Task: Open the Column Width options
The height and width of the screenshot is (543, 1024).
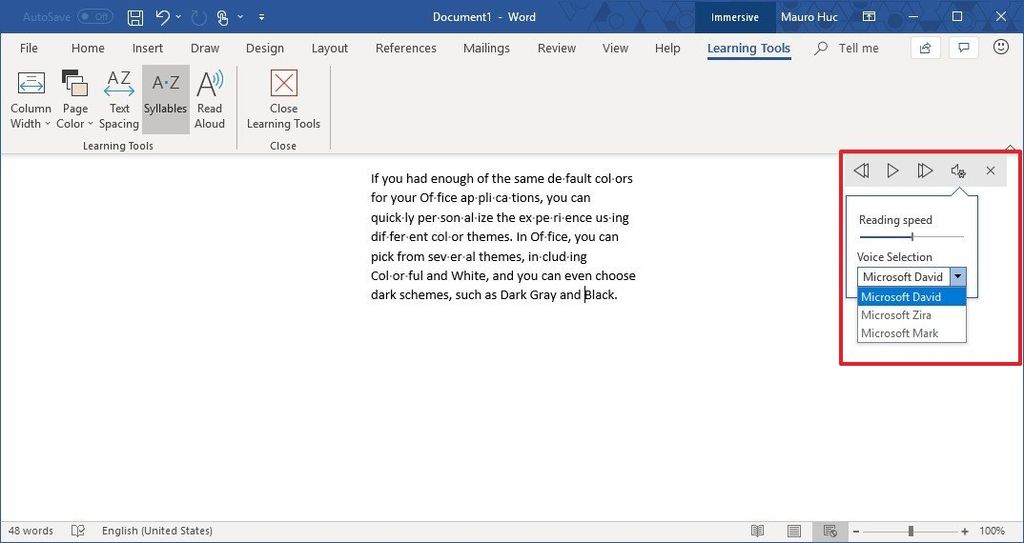Action: pos(31,101)
